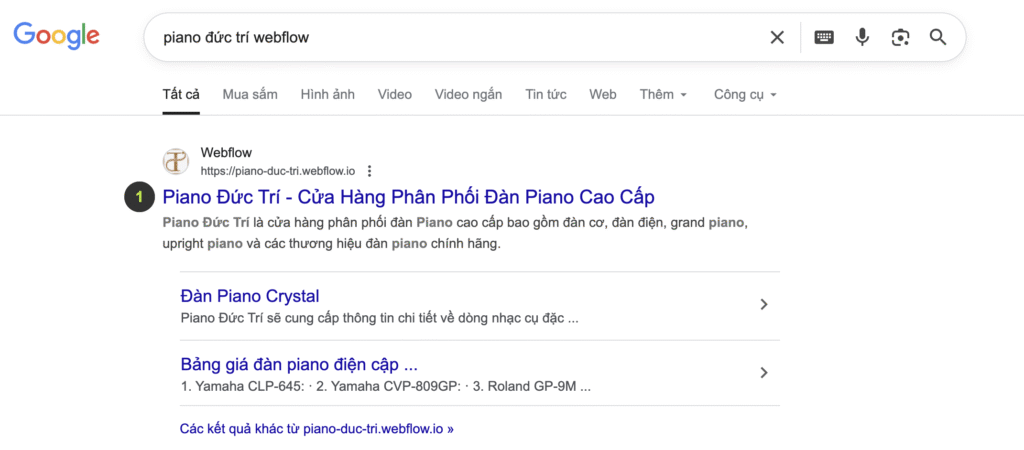Open three-dot menu beside result URL
Screen dimensions: 1024x450
[369, 171]
